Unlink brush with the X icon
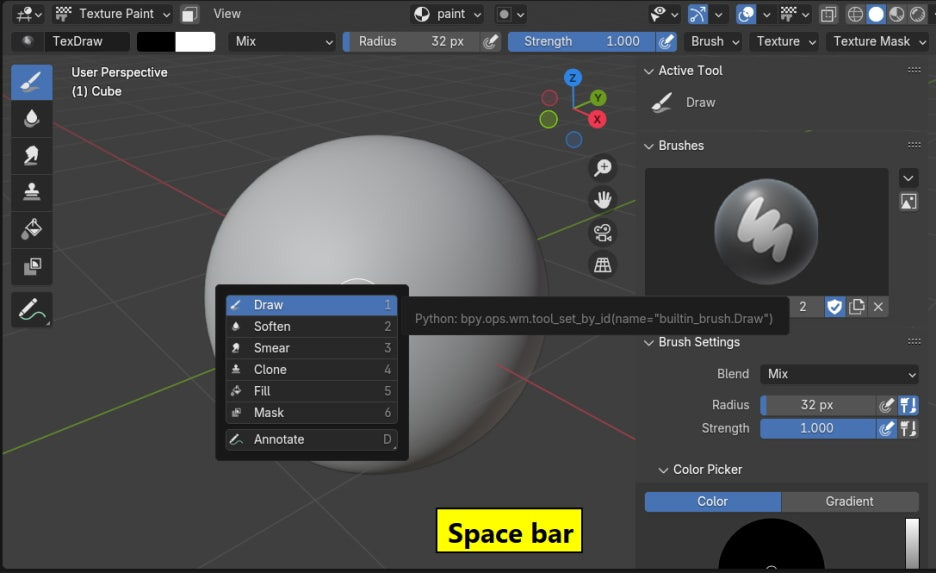This screenshot has height=573, width=936. click(878, 307)
